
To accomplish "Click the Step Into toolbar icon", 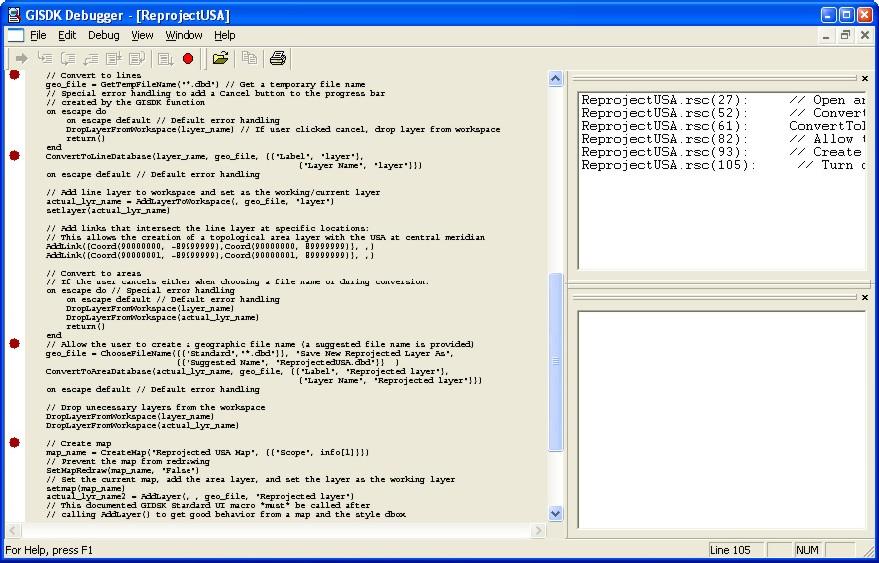I will click(x=45, y=58).
